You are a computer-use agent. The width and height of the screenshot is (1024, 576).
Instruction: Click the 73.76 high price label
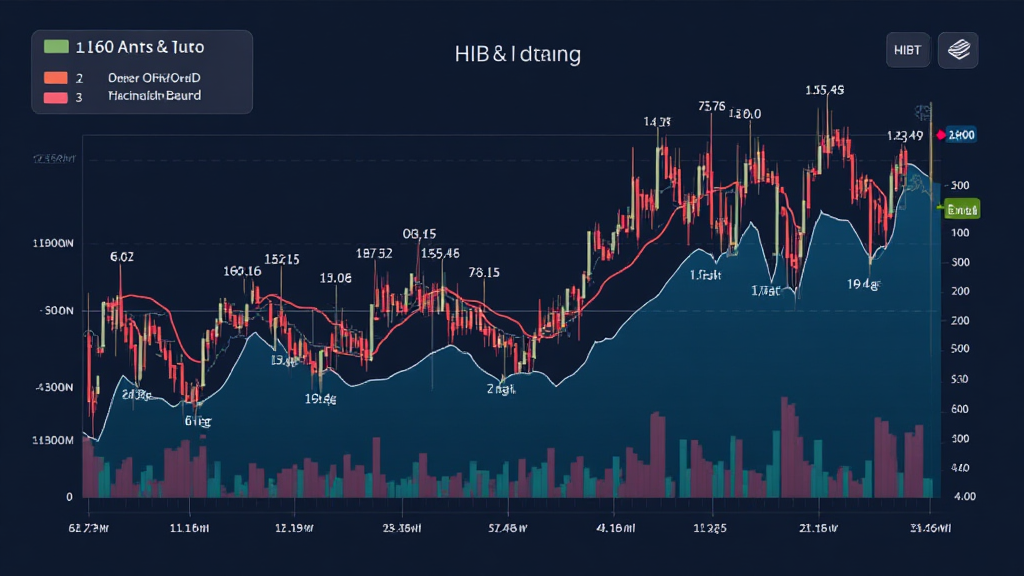pos(711,106)
